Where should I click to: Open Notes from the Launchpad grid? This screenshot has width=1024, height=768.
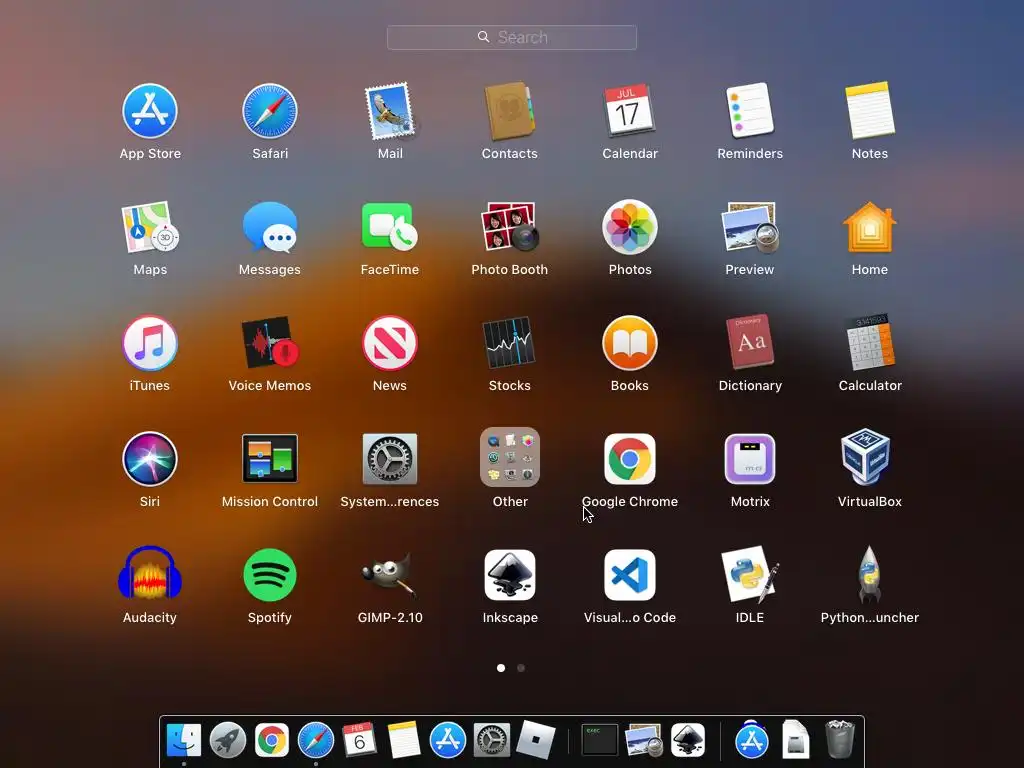(x=870, y=110)
